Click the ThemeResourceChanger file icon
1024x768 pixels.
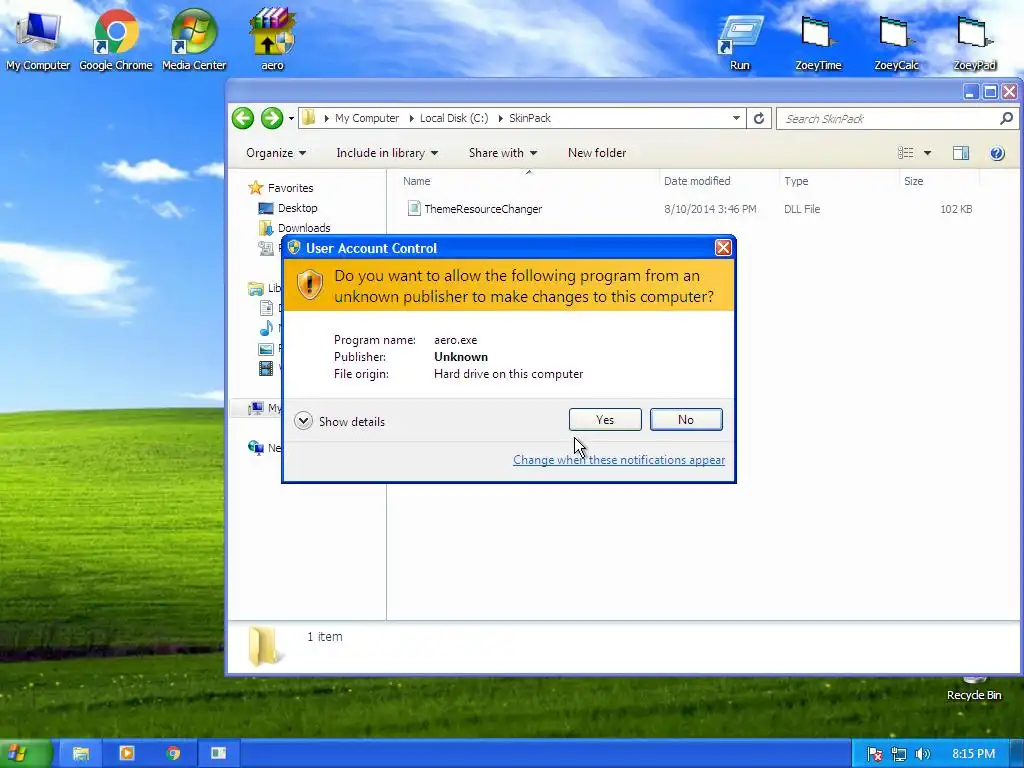pos(413,208)
